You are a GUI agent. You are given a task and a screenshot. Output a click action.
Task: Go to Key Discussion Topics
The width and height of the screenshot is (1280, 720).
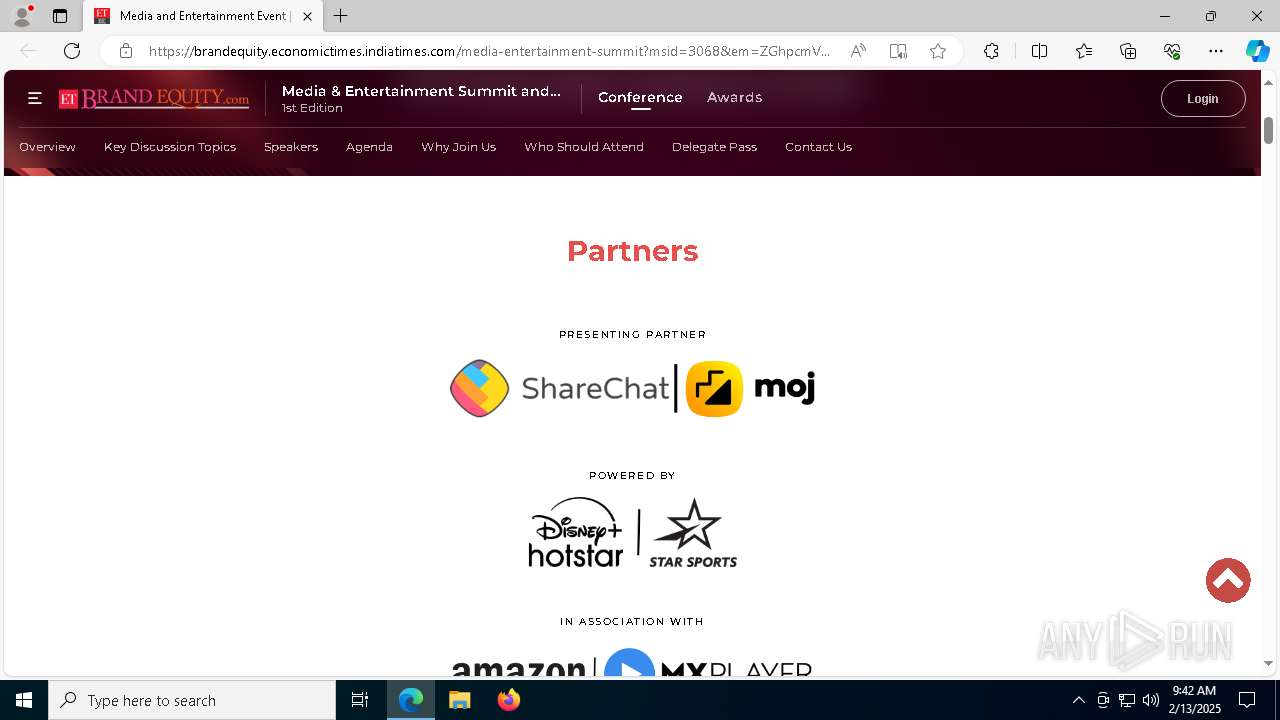point(170,147)
